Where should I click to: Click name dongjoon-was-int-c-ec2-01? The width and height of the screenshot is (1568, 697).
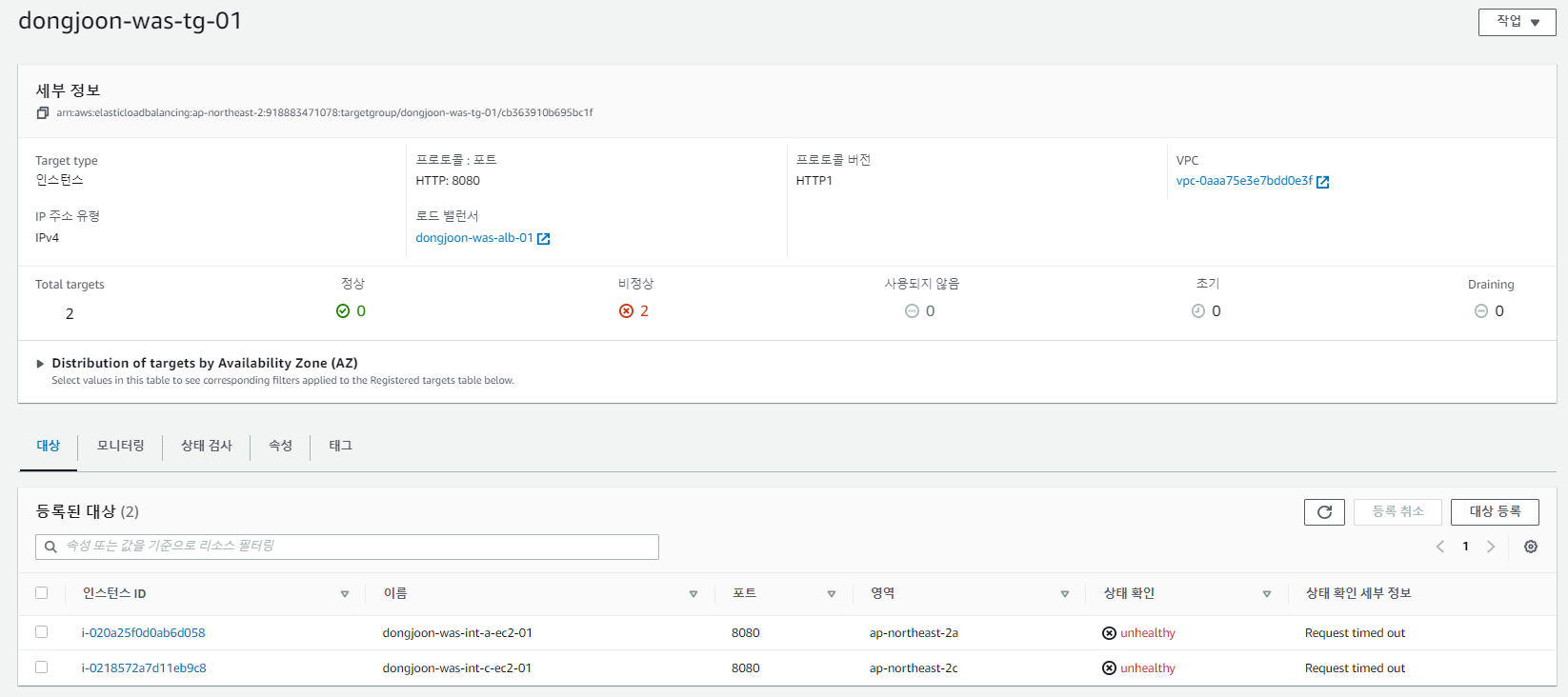click(x=457, y=668)
